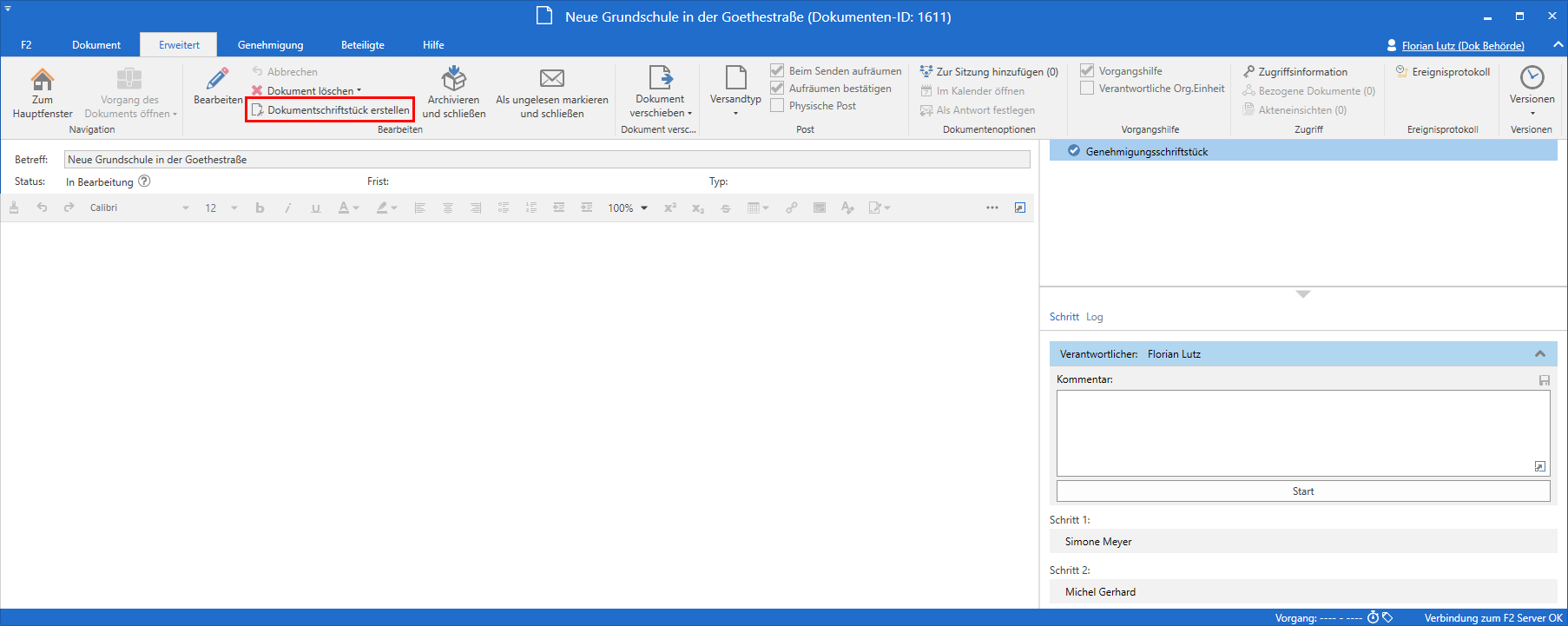
Task: Open the Versionen clock icon
Action: pyautogui.click(x=1532, y=78)
